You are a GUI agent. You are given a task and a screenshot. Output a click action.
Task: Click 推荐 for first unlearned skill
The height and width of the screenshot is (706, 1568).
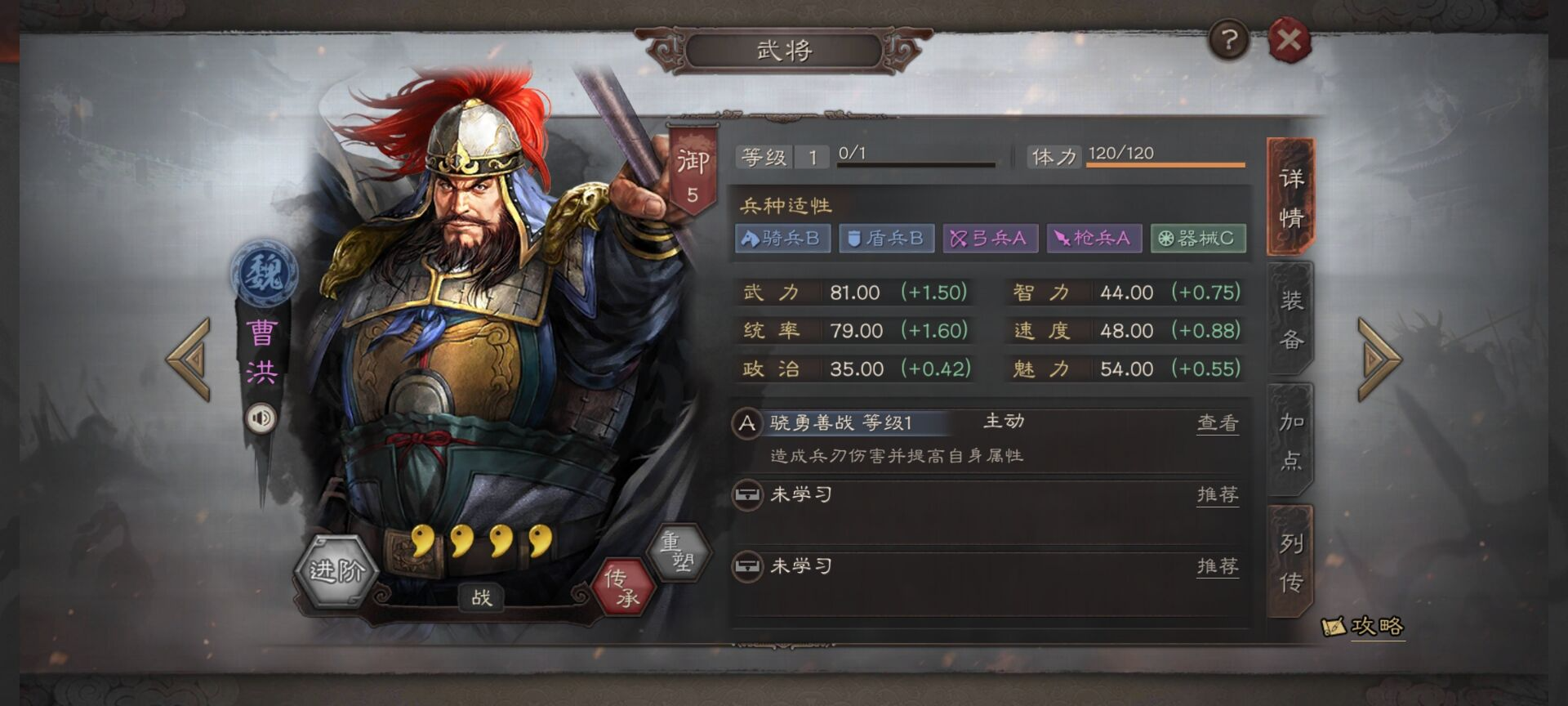(x=1218, y=494)
